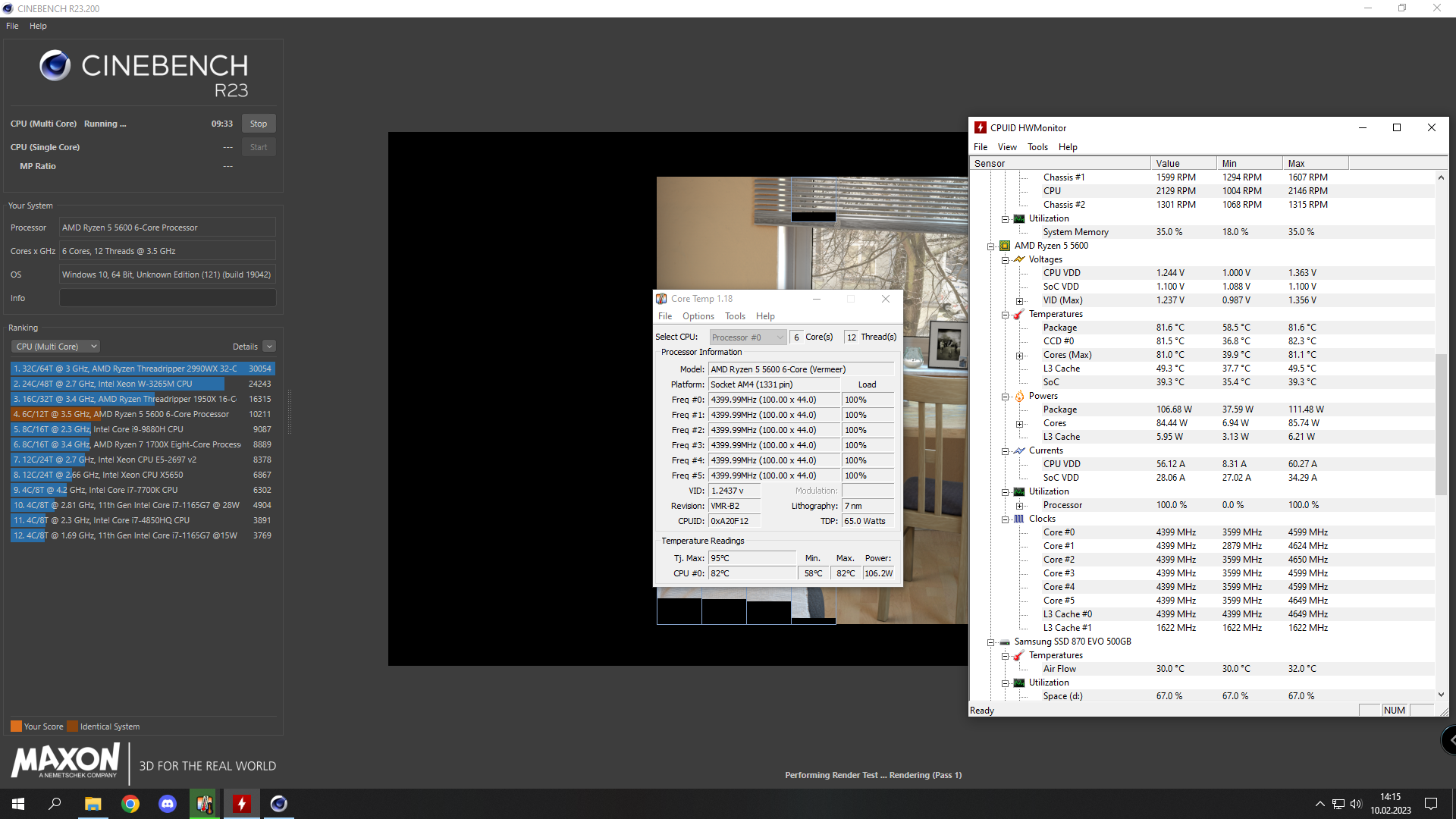Open the network tray icon
The image size is (1456, 819).
pos(1338,804)
